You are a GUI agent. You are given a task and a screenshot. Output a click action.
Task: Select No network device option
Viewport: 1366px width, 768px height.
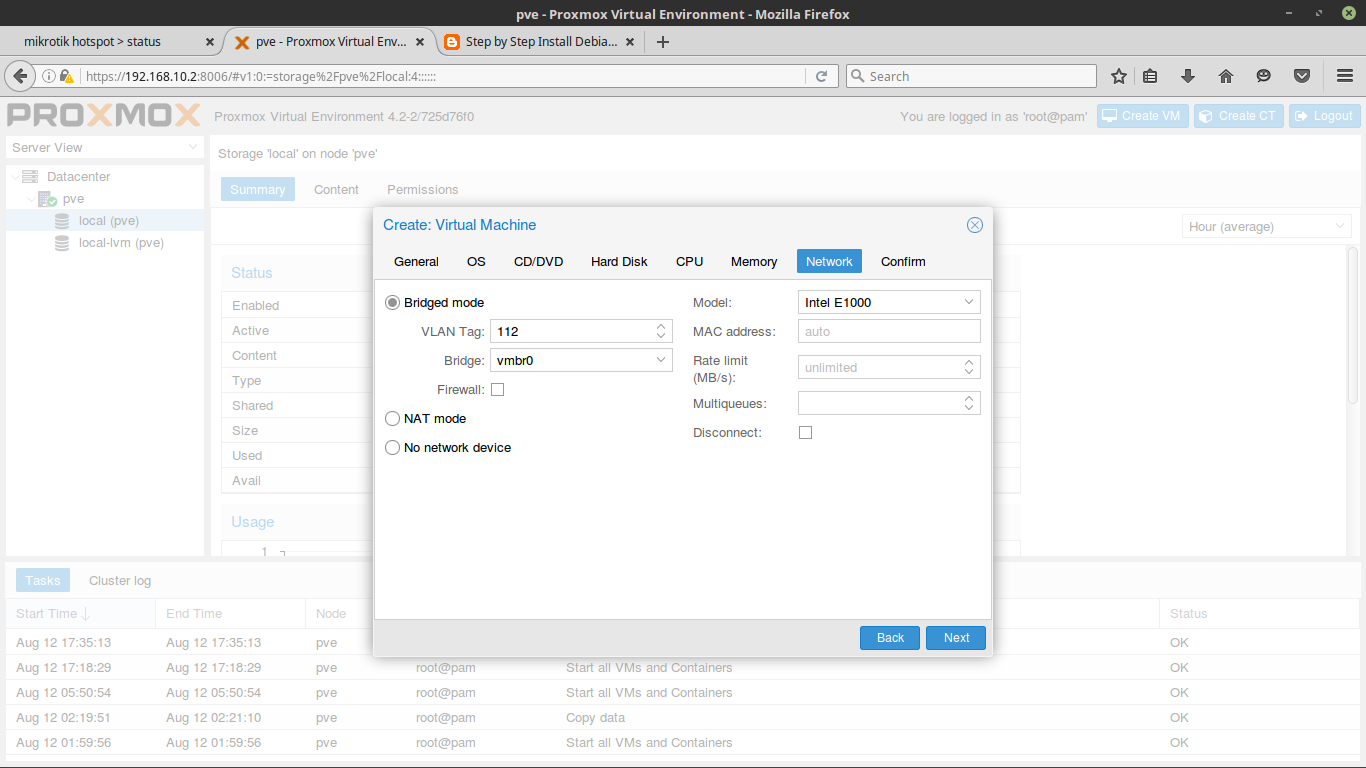393,447
